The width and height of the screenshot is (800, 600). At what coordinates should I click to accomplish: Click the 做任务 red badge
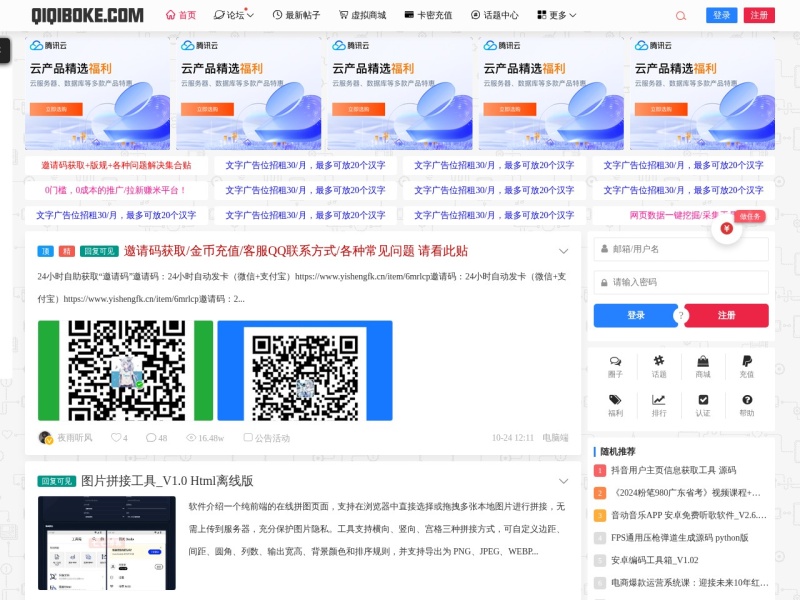[x=750, y=216]
